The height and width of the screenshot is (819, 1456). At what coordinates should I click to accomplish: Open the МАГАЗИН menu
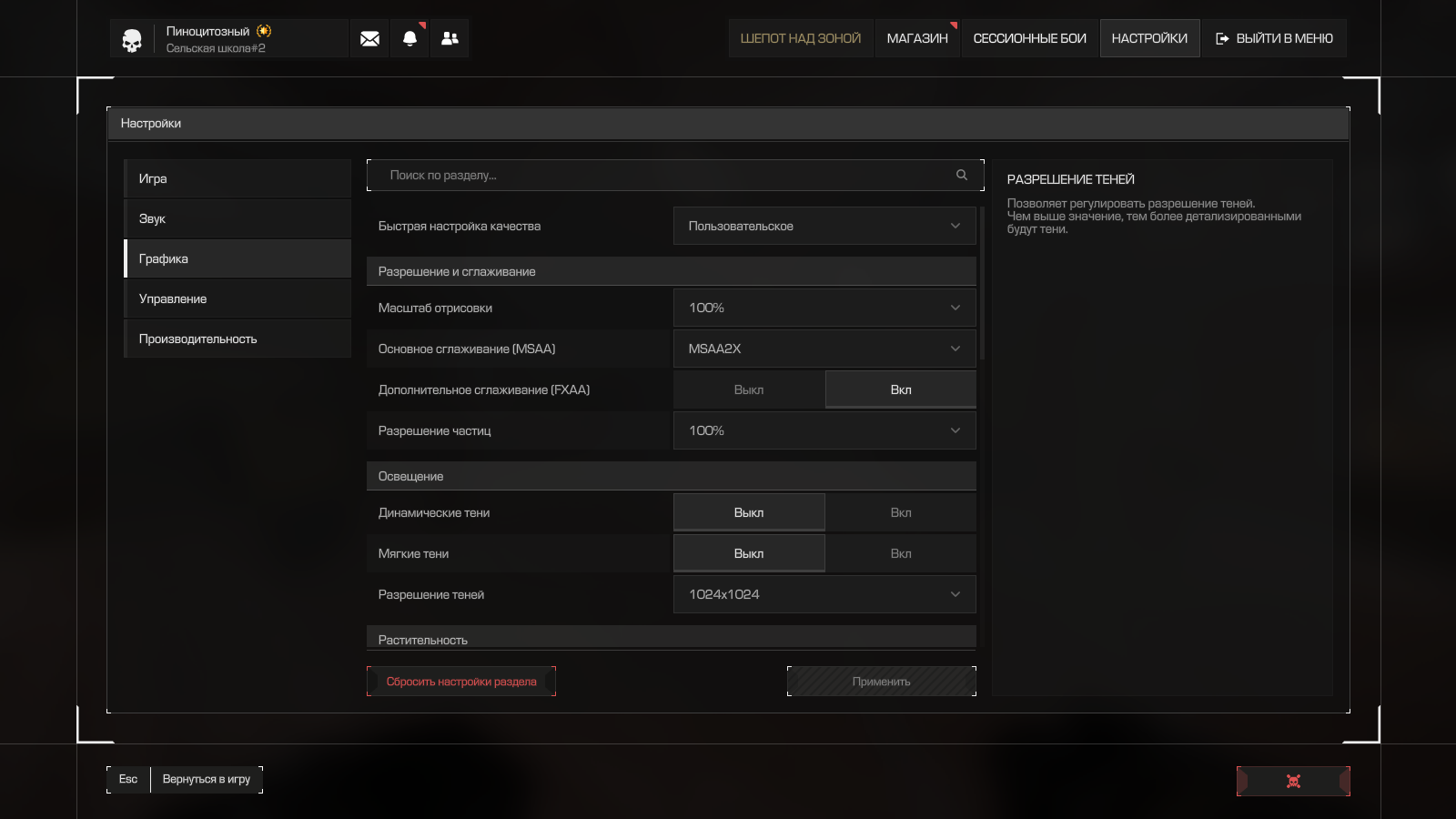click(x=917, y=38)
